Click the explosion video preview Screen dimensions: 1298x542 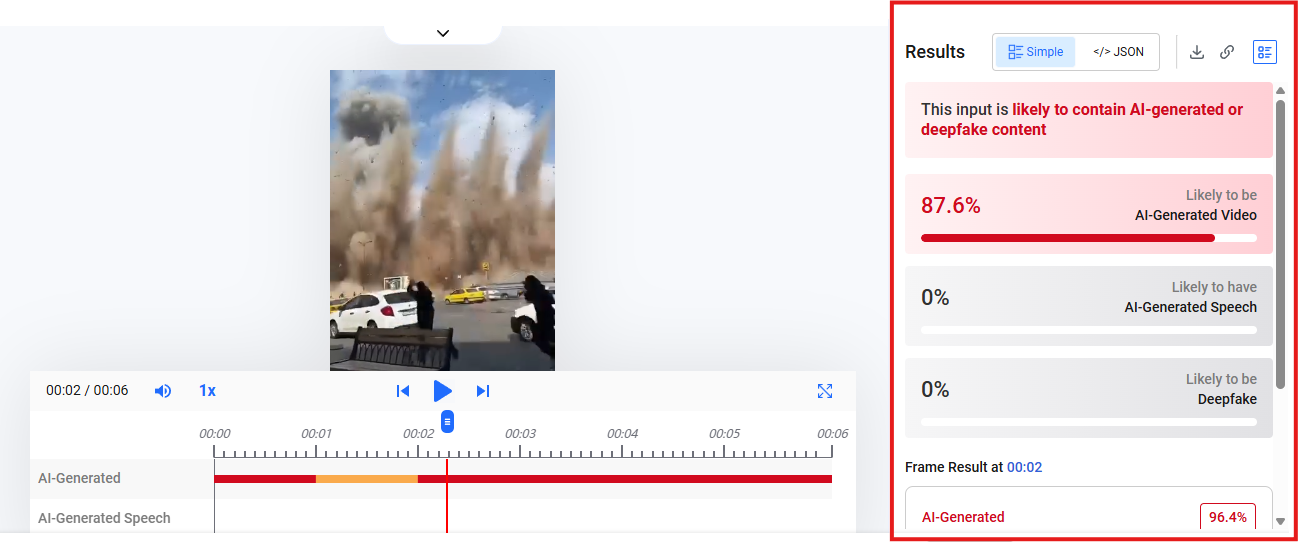[x=442, y=220]
